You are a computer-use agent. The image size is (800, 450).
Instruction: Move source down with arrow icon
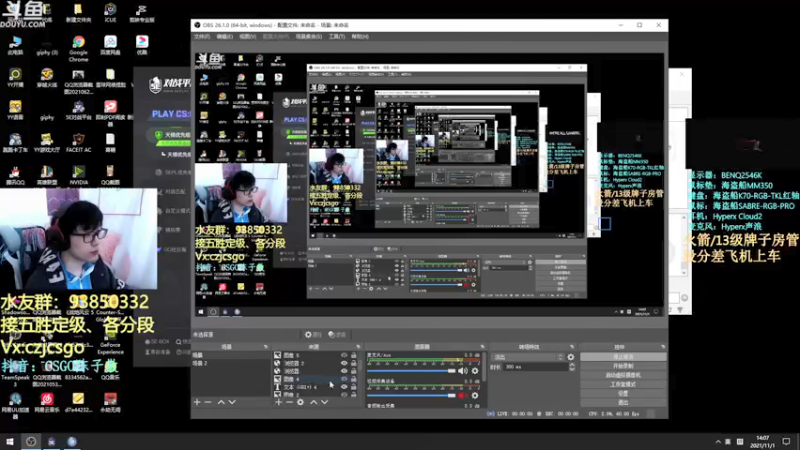324,403
